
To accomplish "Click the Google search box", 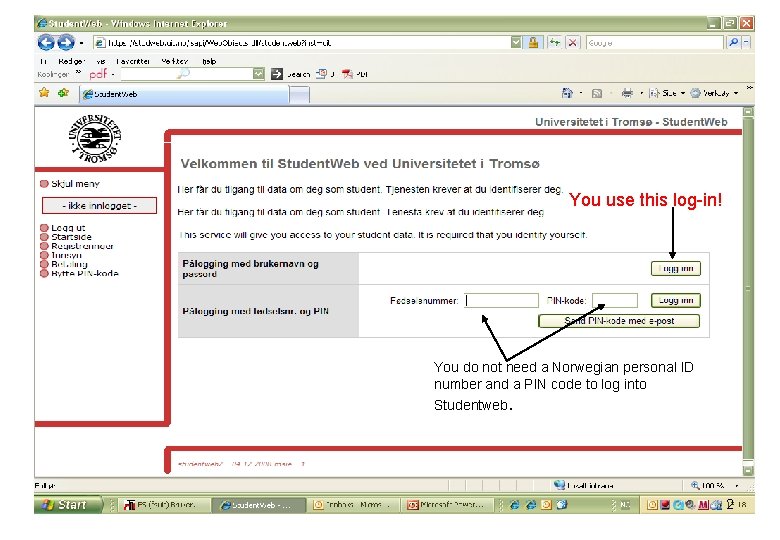I will pyautogui.click(x=654, y=43).
